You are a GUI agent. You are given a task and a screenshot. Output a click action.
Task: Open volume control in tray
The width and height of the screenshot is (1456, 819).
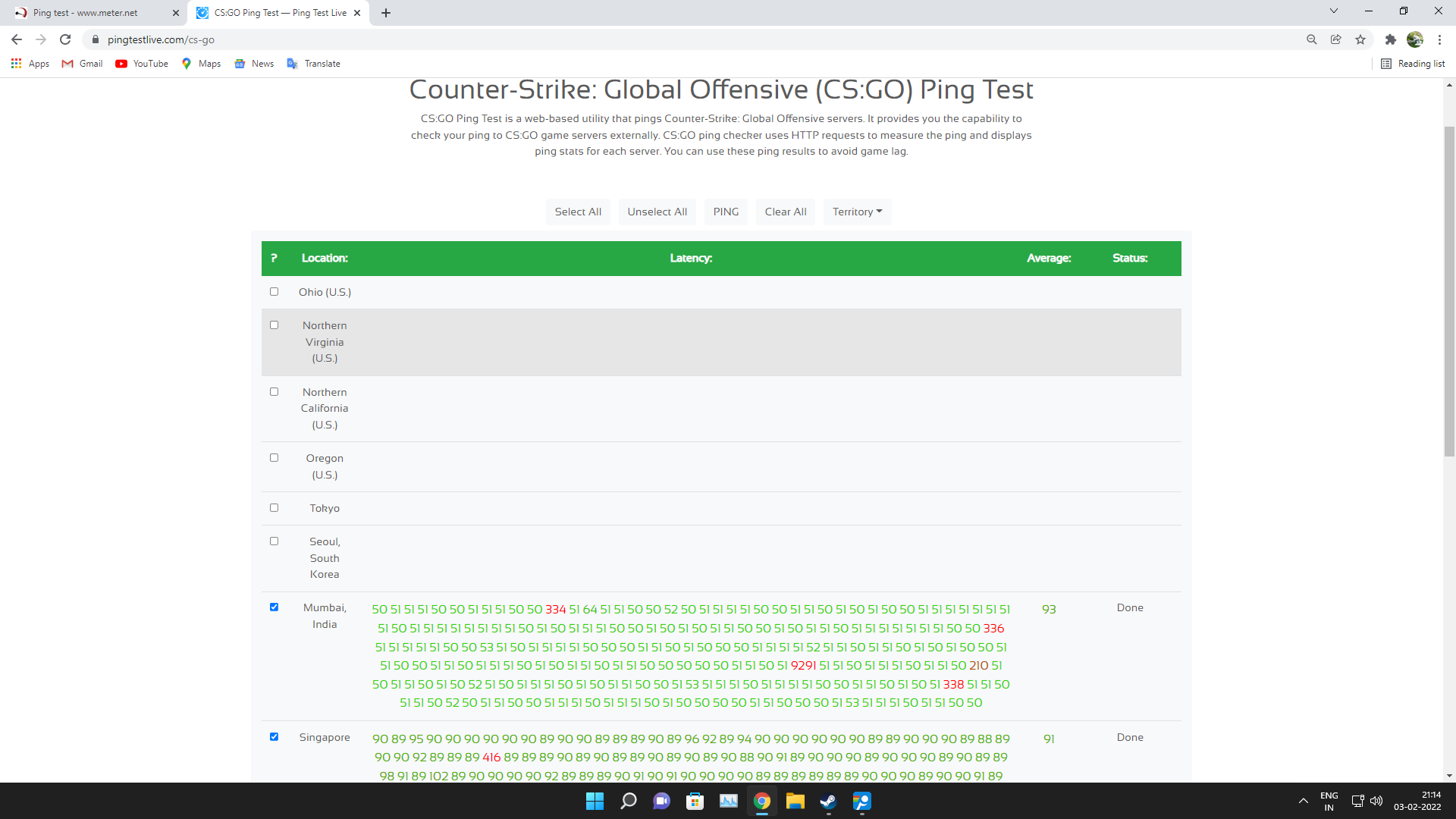pos(1376,801)
